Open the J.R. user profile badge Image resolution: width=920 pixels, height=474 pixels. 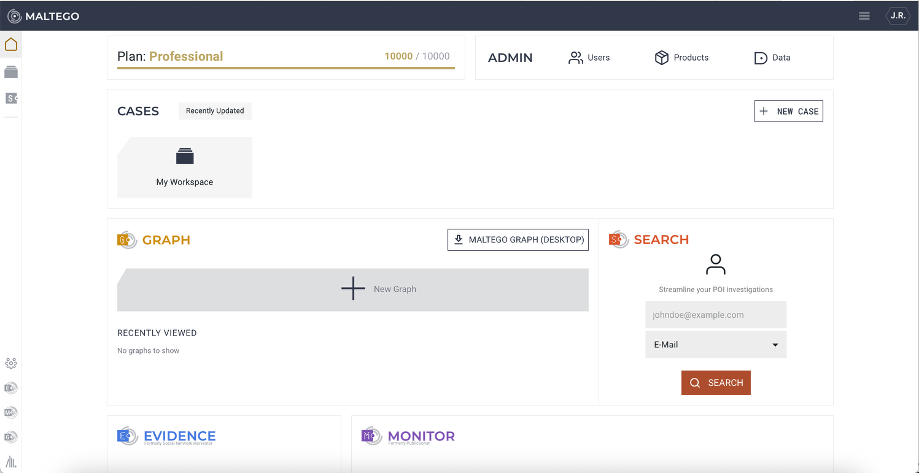click(x=897, y=16)
